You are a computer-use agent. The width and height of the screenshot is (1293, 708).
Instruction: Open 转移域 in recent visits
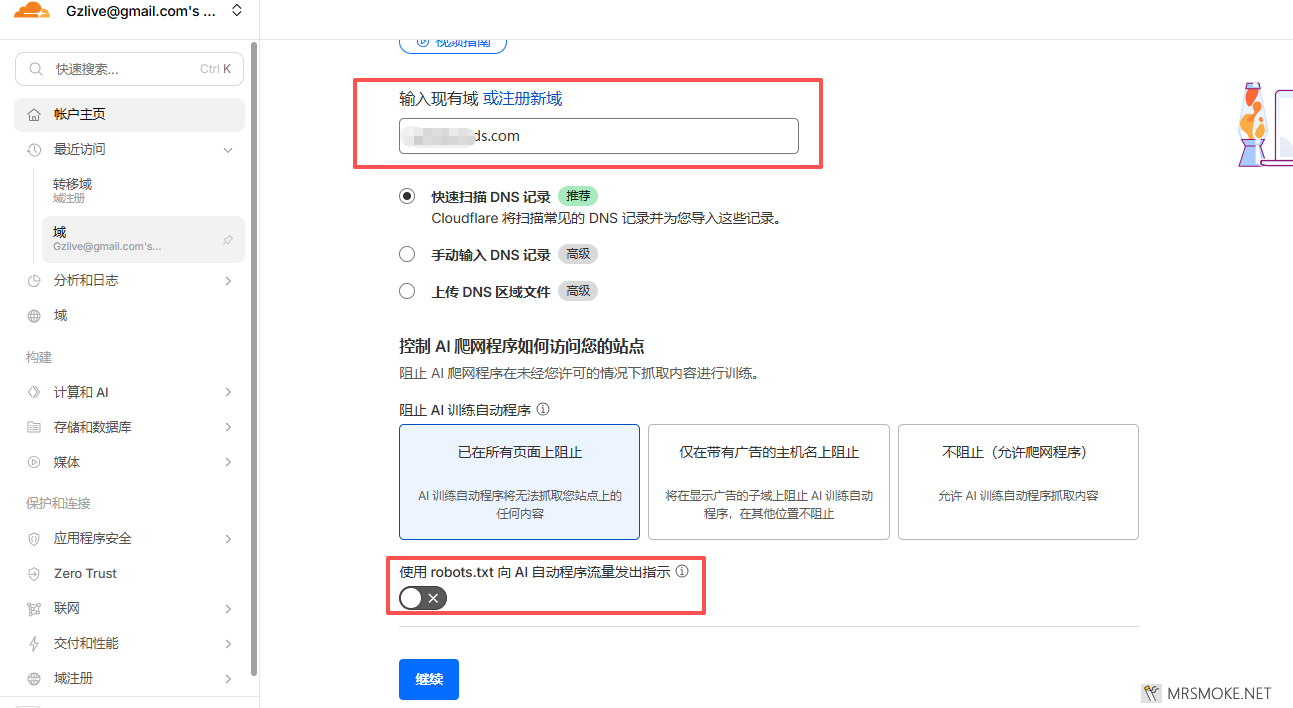point(73,185)
